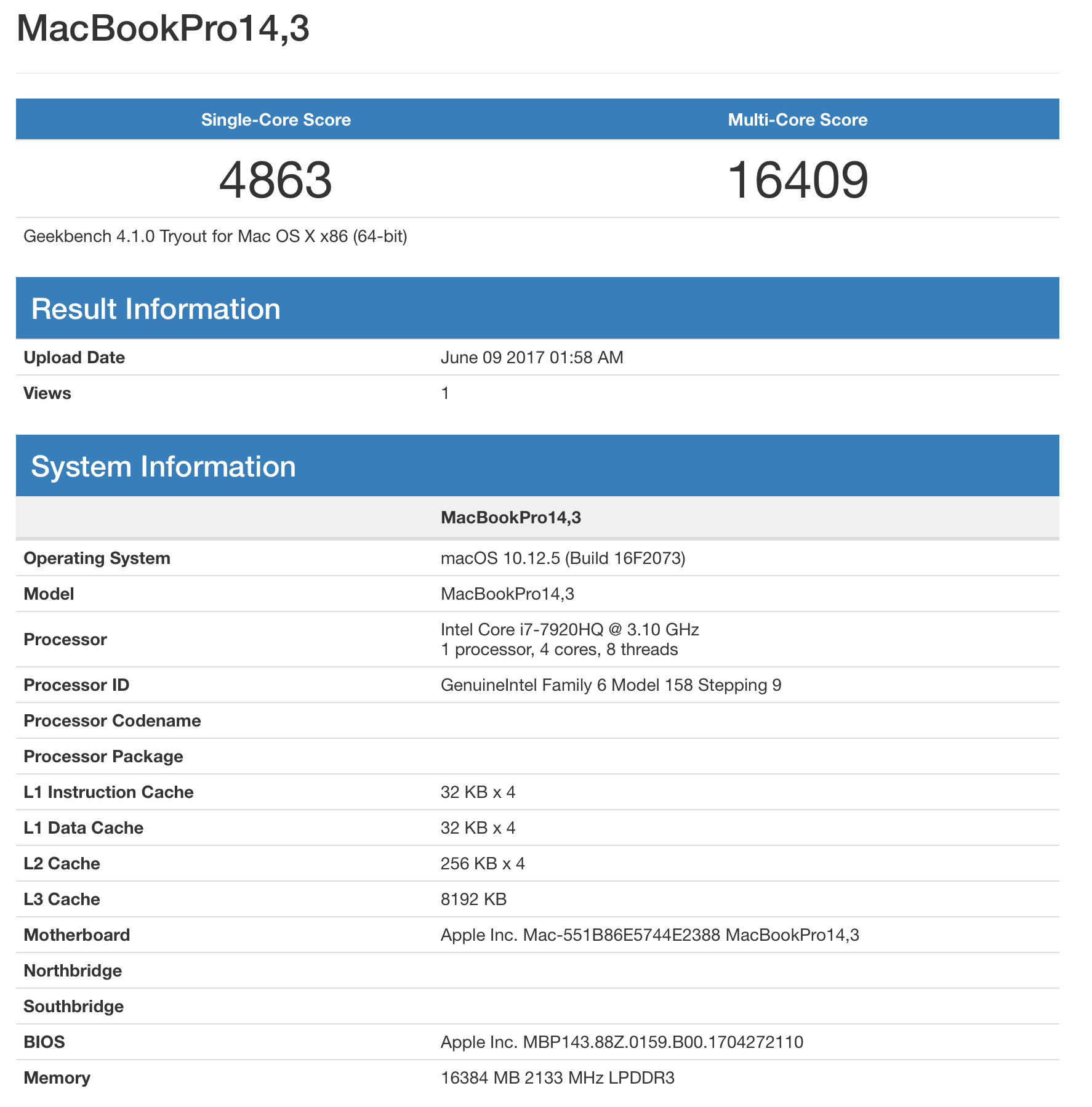Click the Processor Package label
The height and width of the screenshot is (1107, 1092).
[x=103, y=757]
